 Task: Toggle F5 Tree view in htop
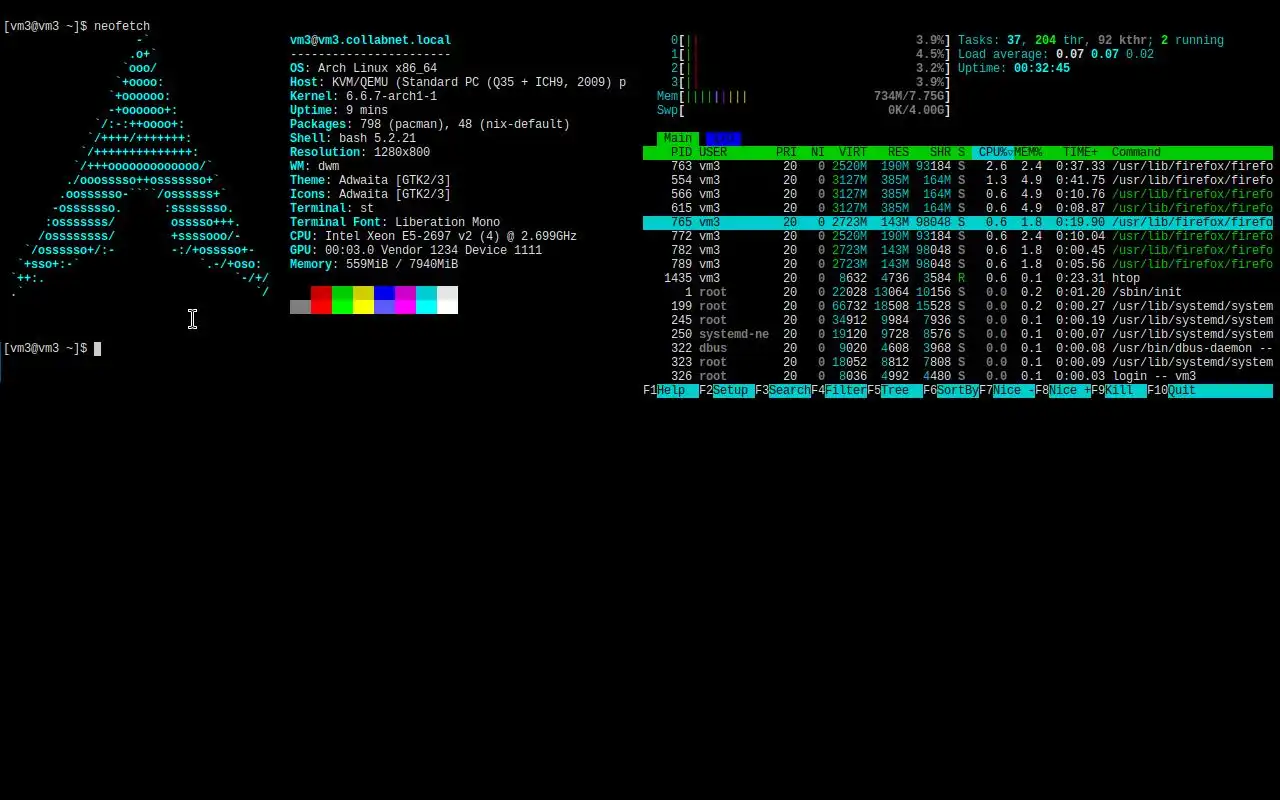pyautogui.click(x=895, y=390)
